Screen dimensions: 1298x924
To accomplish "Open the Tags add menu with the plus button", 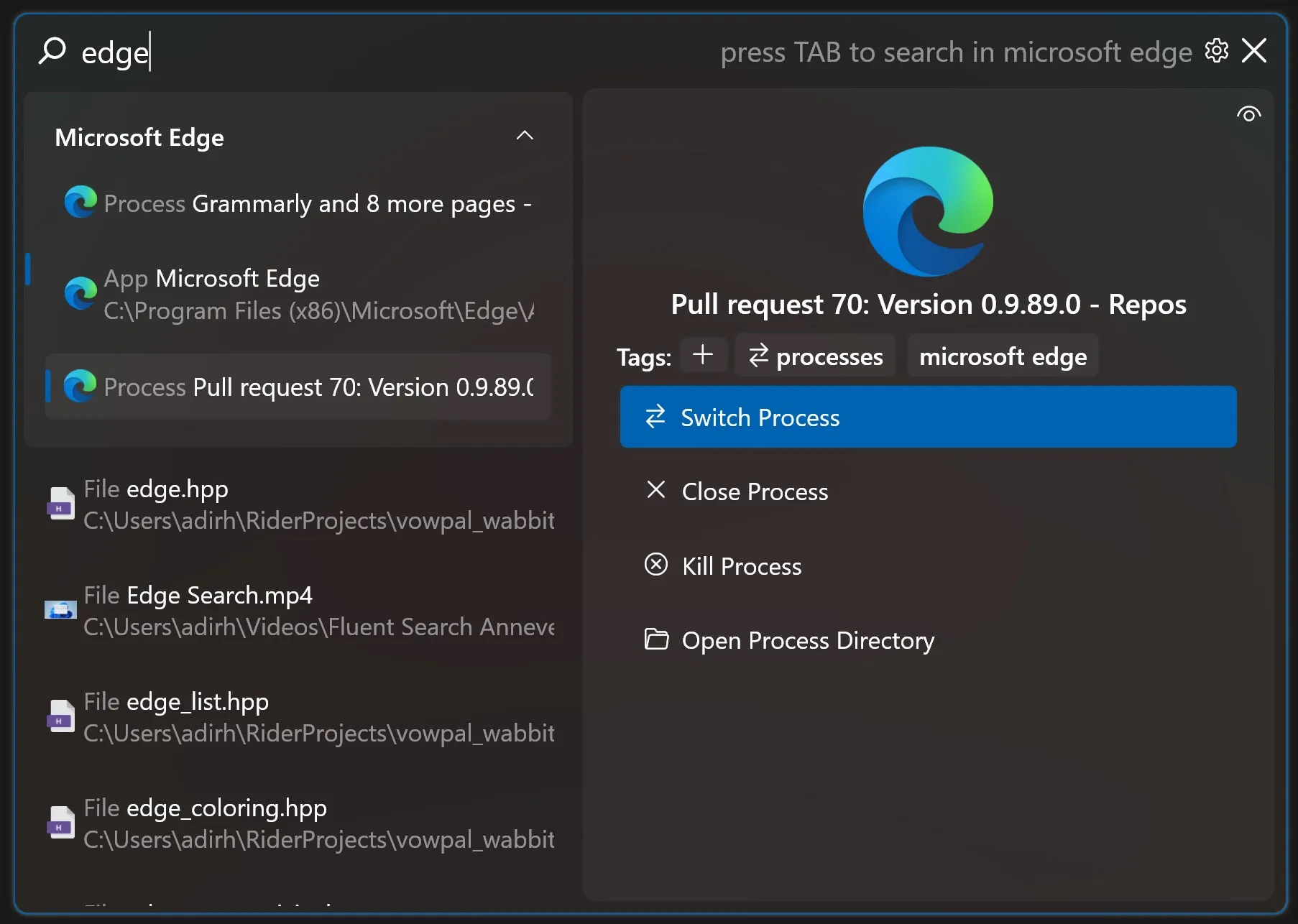I will pos(703,355).
